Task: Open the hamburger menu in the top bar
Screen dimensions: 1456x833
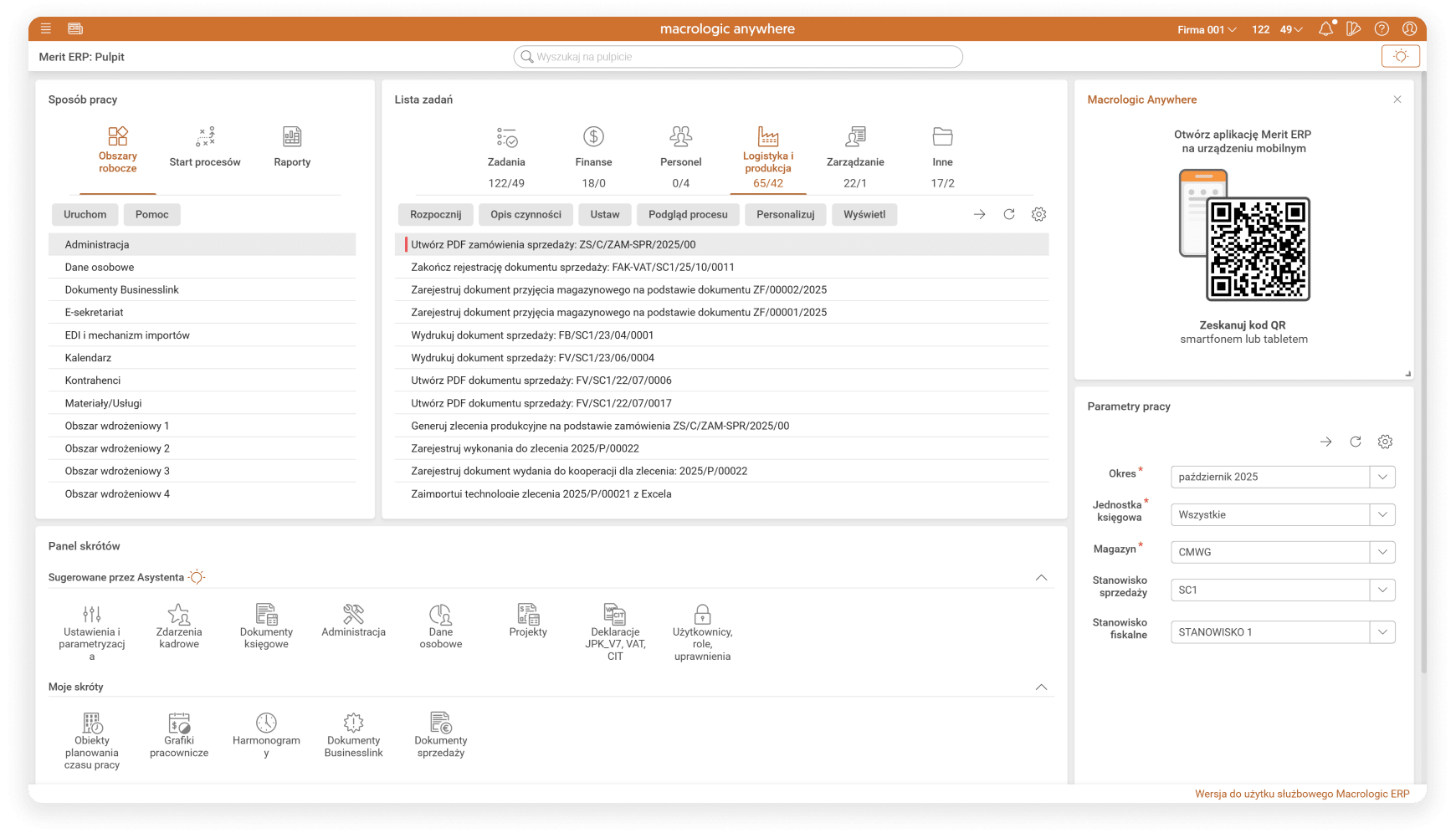Action: pyautogui.click(x=46, y=28)
